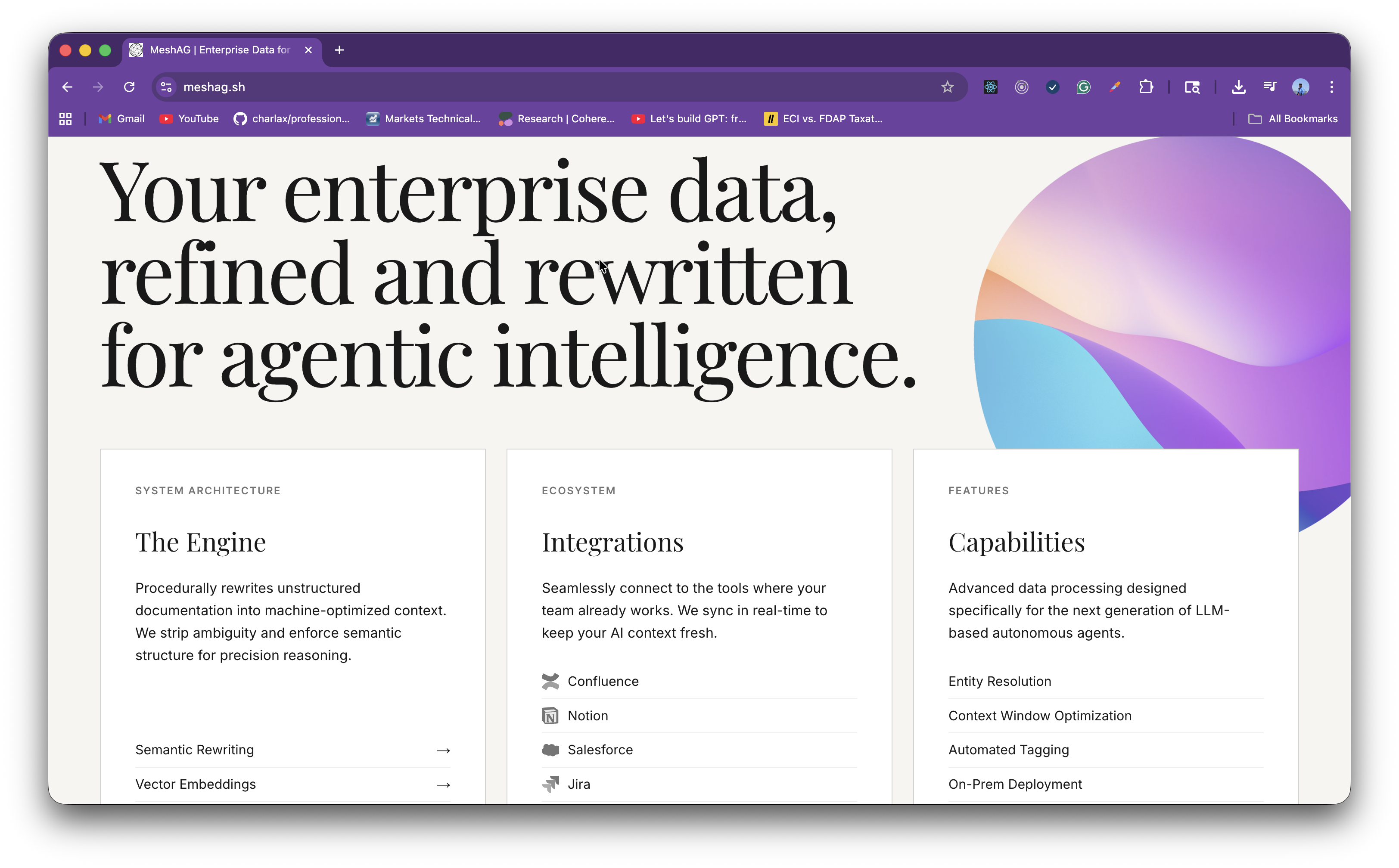Click the eyedropper color picker extension
Image resolution: width=1399 pixels, height=868 pixels.
coord(1114,87)
